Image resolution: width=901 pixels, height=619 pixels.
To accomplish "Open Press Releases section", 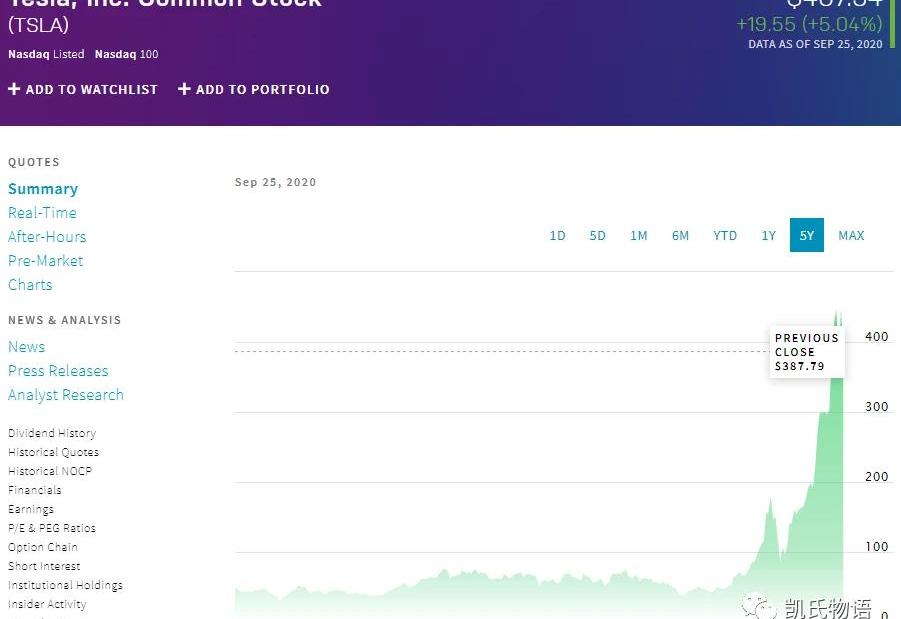I will [x=58, y=371].
